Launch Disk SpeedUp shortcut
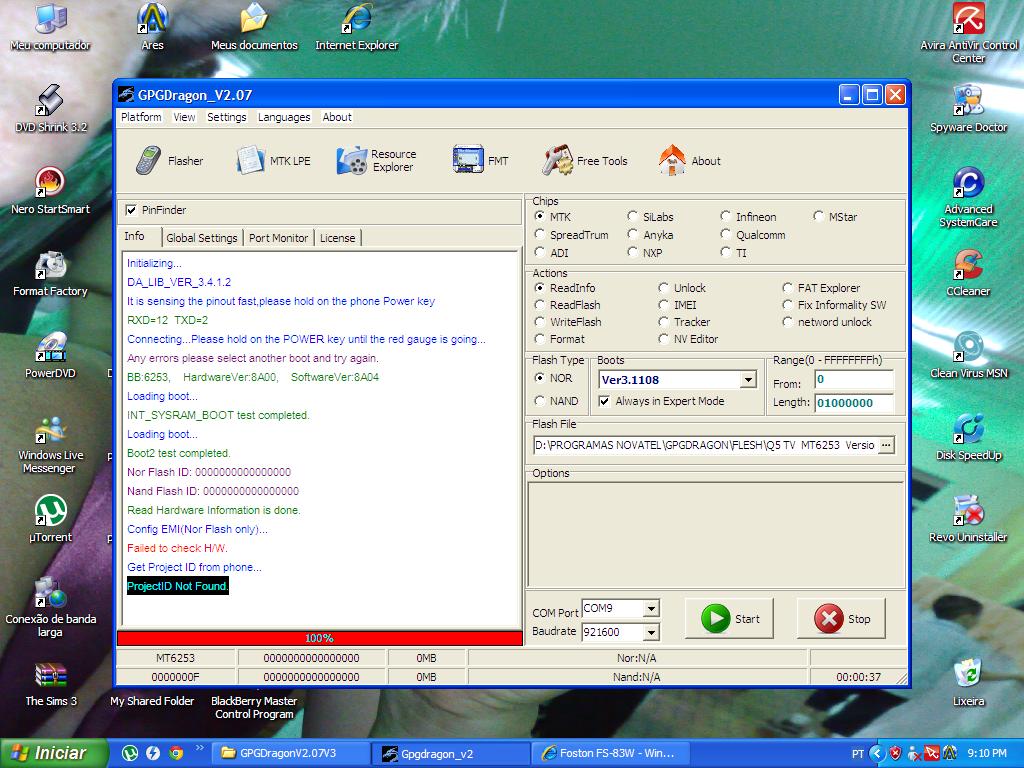This screenshot has height=768, width=1024. point(968,438)
